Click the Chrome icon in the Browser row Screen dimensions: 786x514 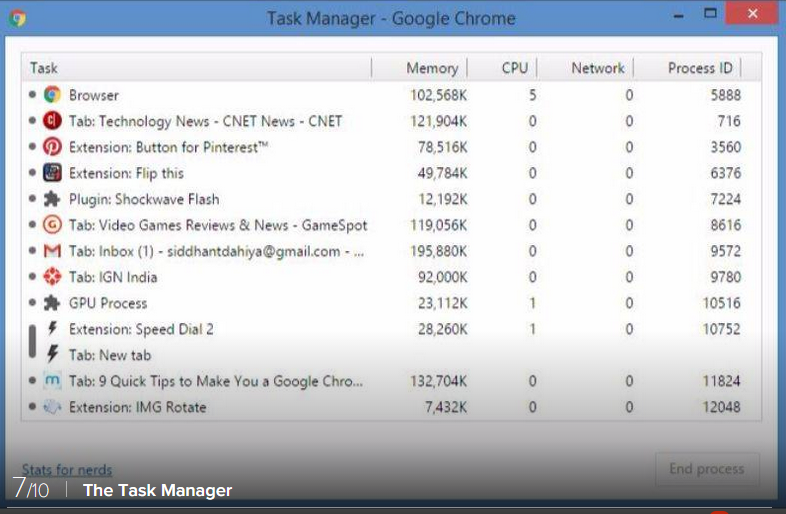[x=52, y=94]
